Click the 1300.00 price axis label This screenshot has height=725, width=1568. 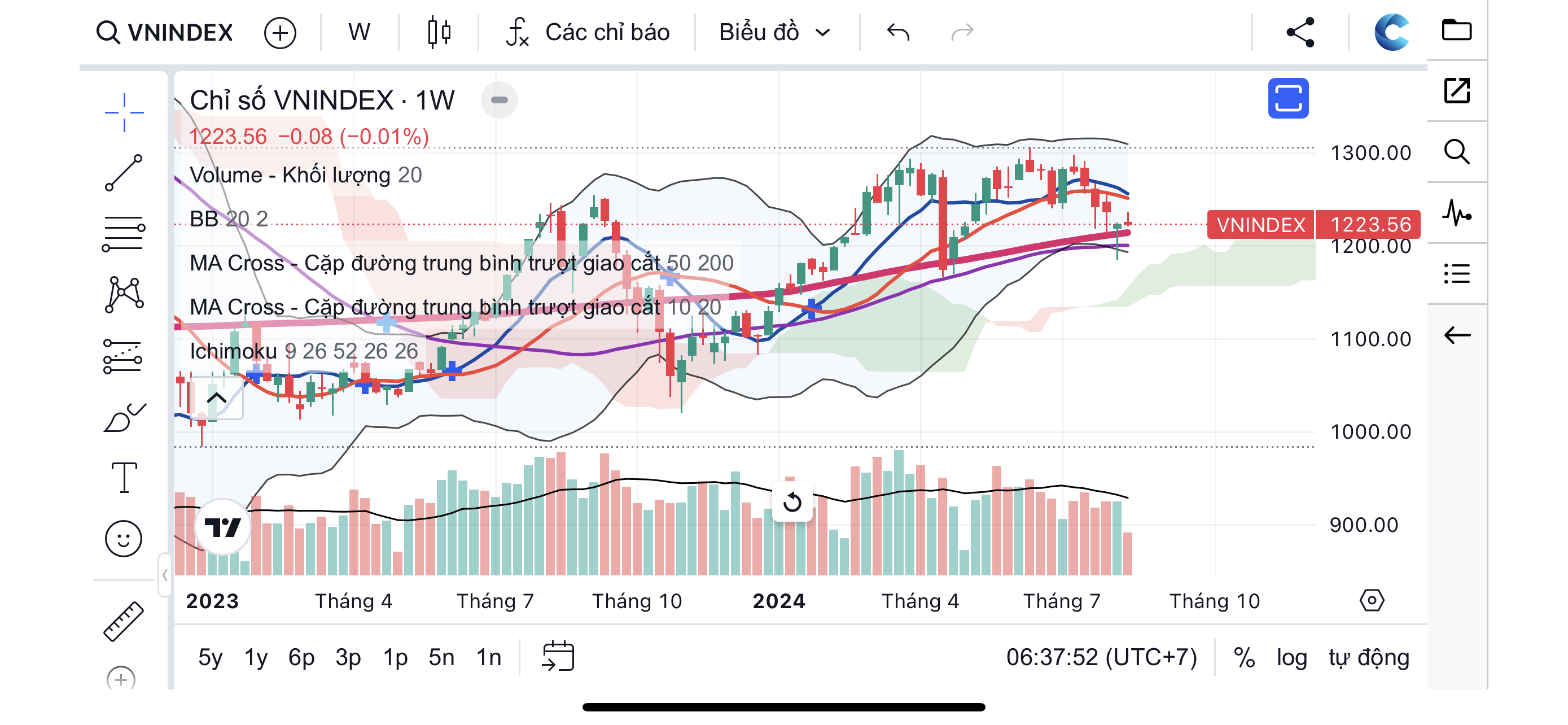pyautogui.click(x=1371, y=153)
